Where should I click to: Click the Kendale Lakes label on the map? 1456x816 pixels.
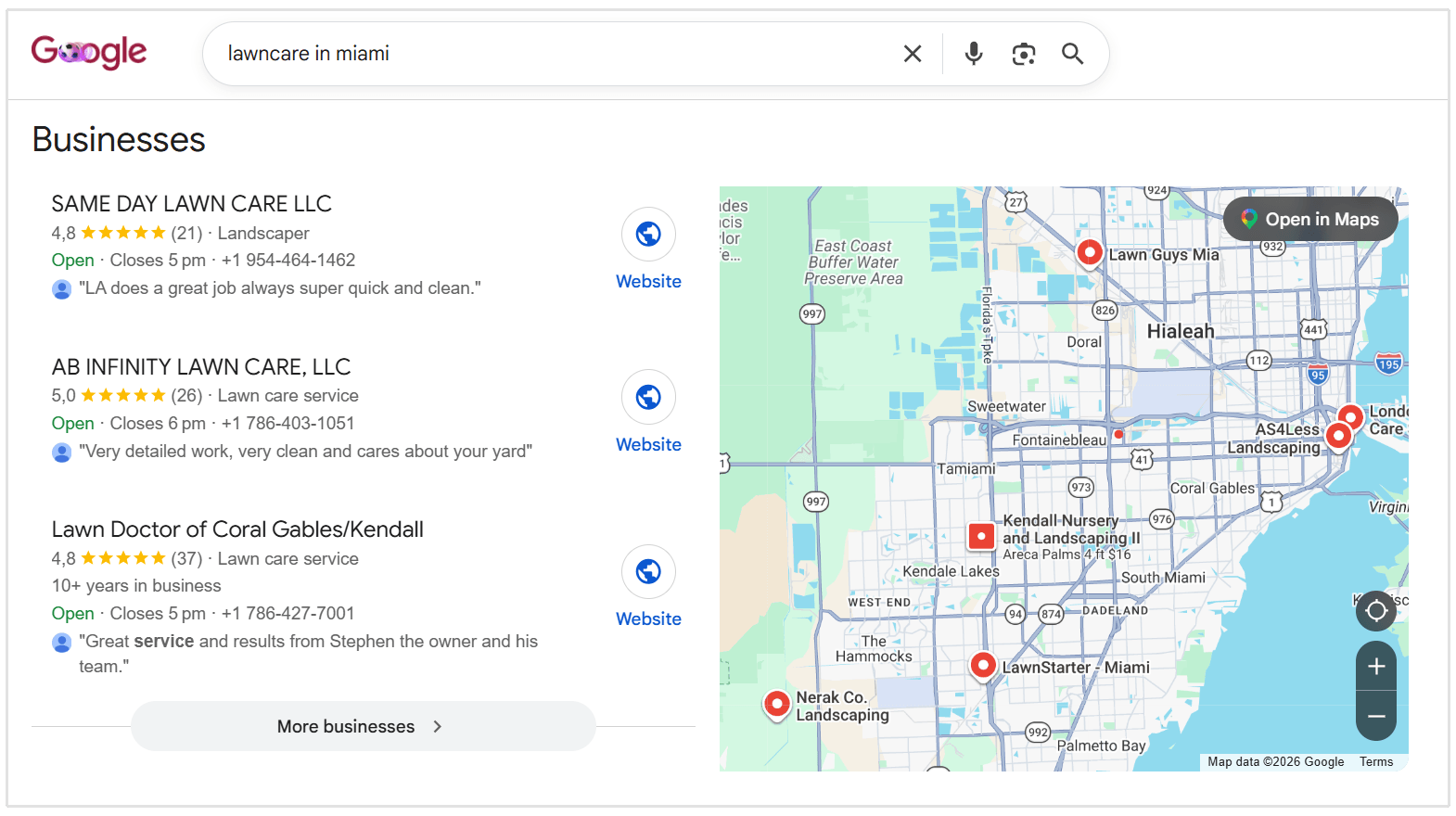[952, 571]
